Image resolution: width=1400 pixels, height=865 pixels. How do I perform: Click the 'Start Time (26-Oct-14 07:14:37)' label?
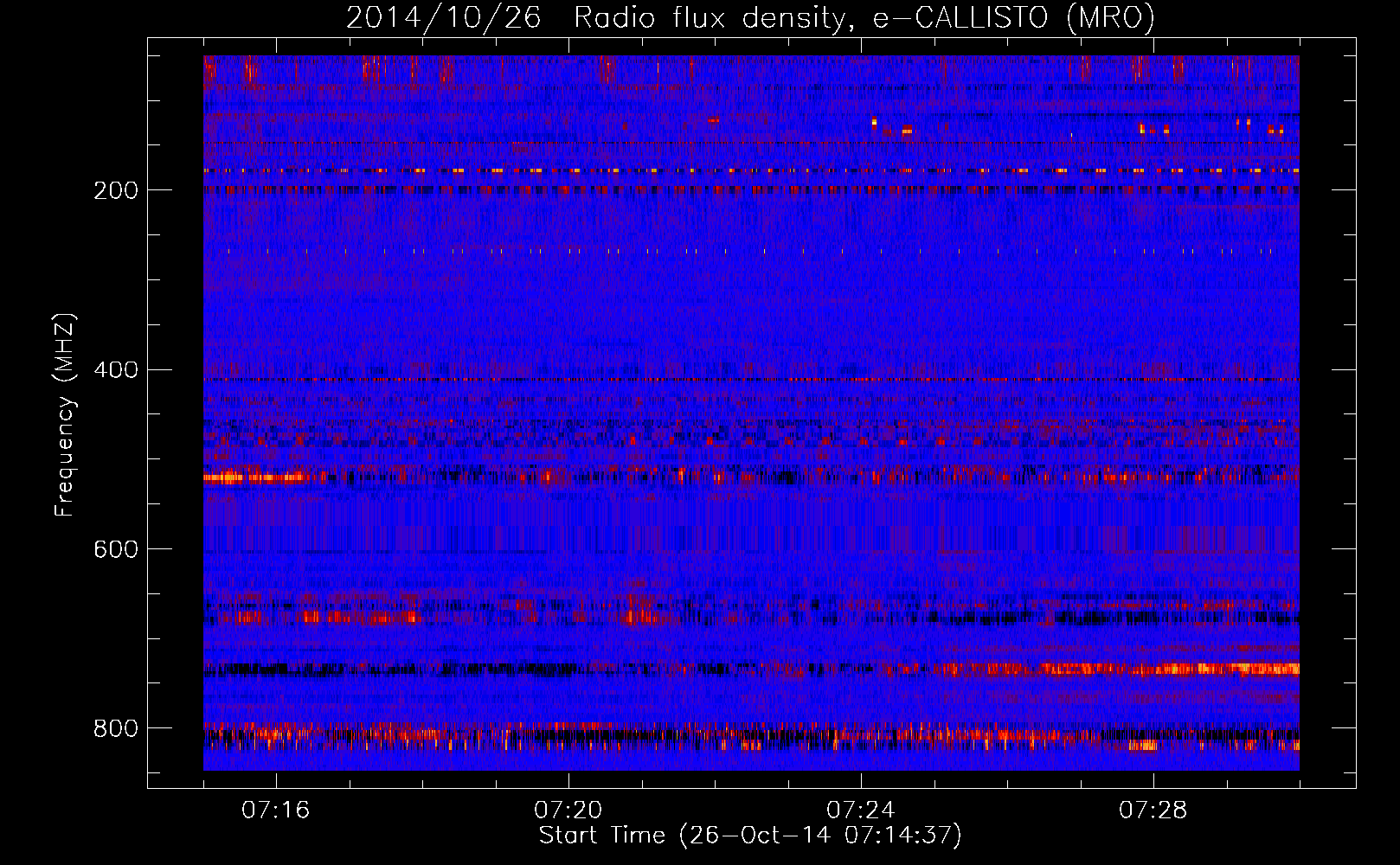(x=750, y=836)
